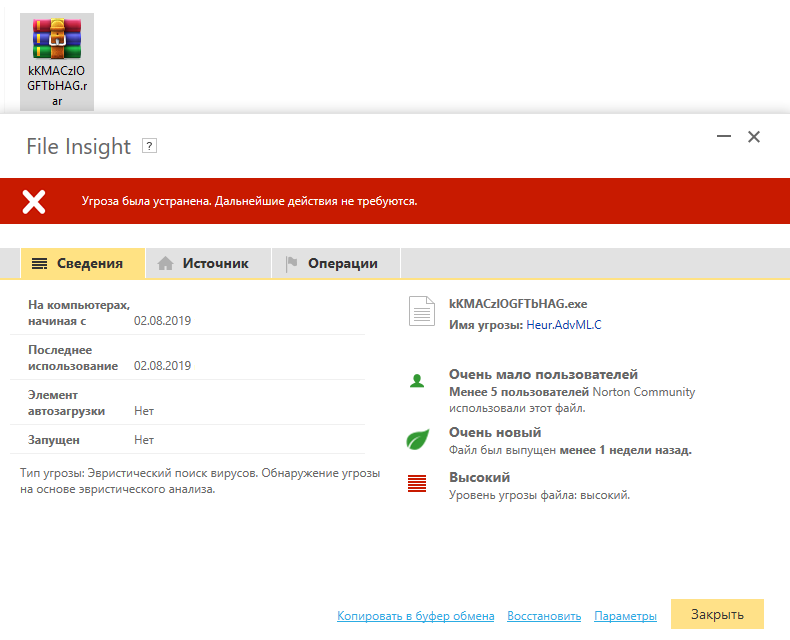Open the Параметры link
The height and width of the screenshot is (640, 790).
625,616
